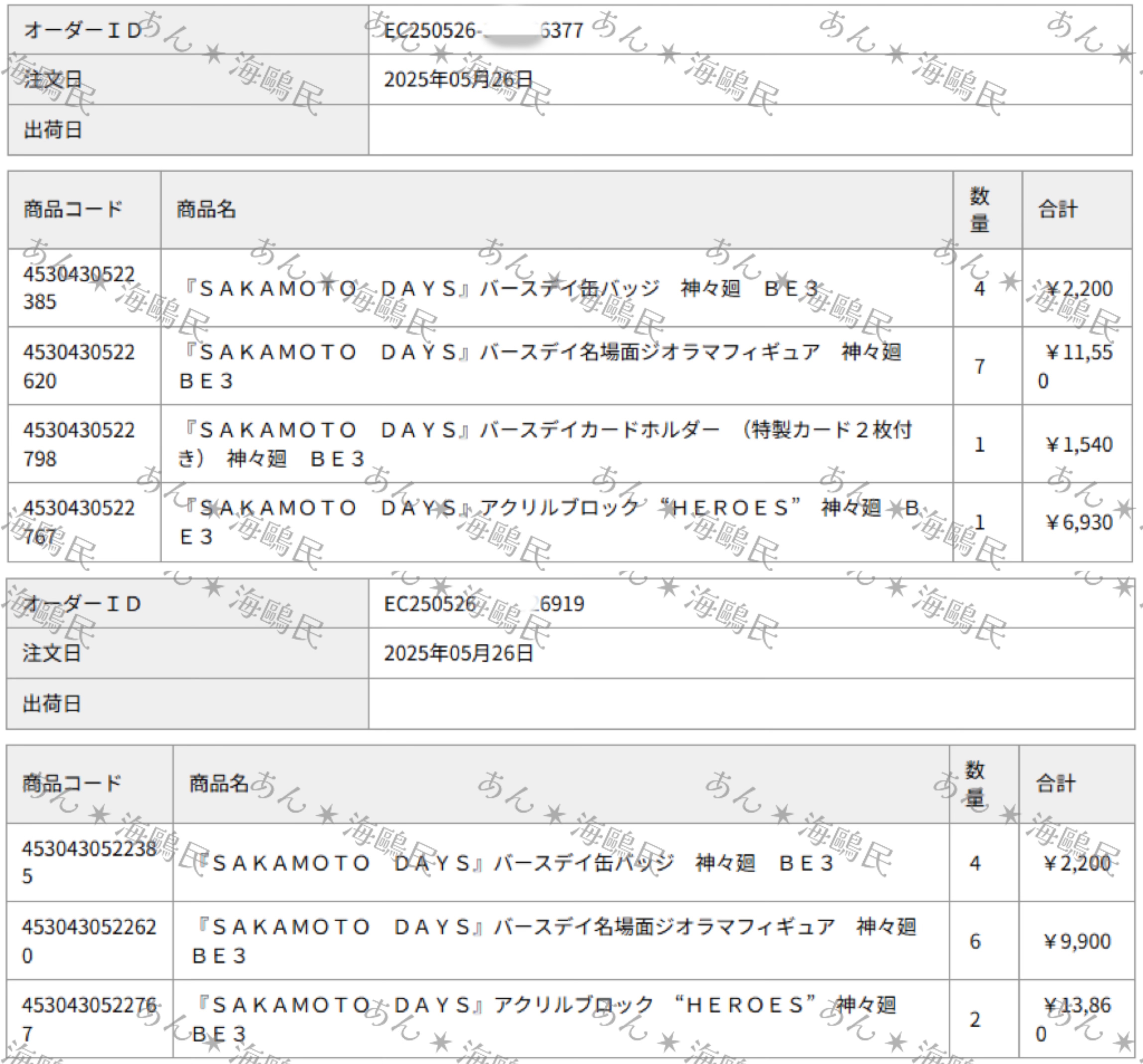The height and width of the screenshot is (1064, 1143).
Task: Click quantity 7 for the ジオラマフィギュア
Action: point(980,366)
